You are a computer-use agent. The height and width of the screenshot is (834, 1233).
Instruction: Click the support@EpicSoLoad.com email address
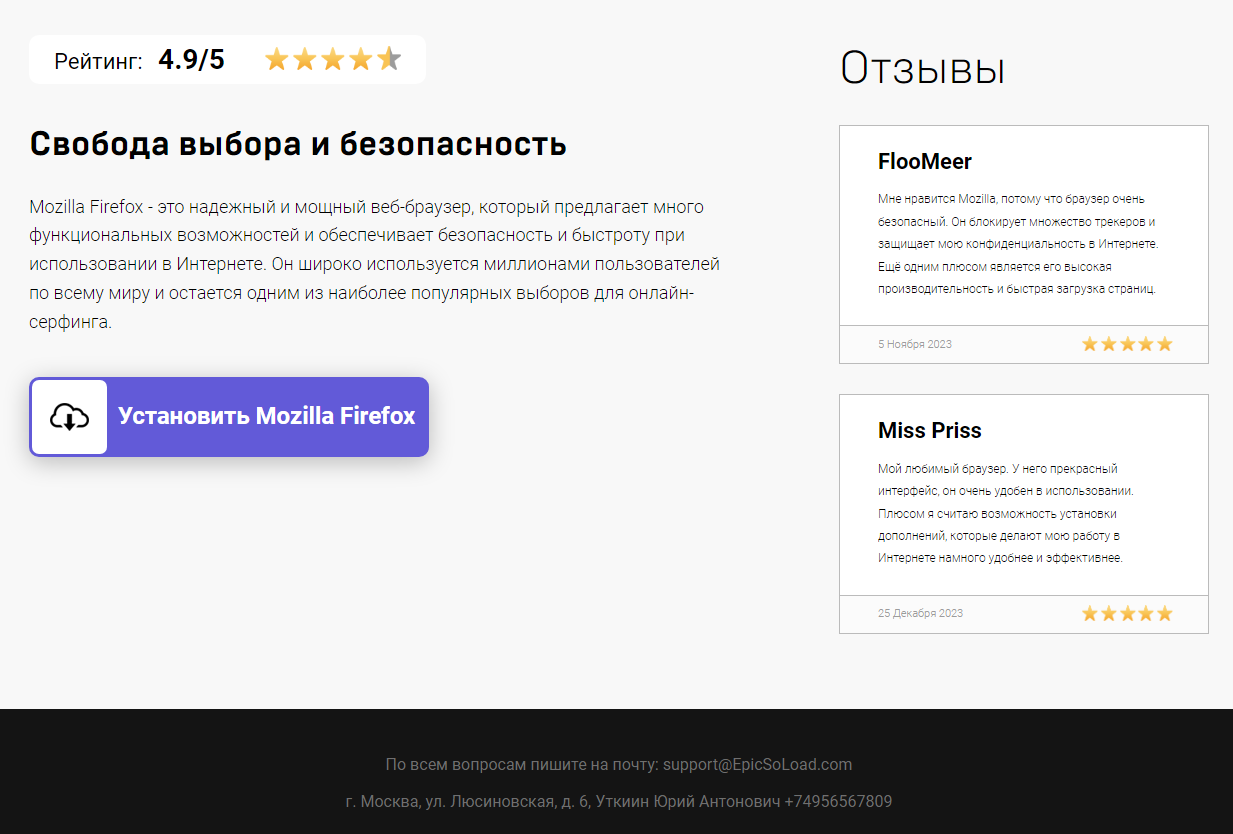[757, 765]
